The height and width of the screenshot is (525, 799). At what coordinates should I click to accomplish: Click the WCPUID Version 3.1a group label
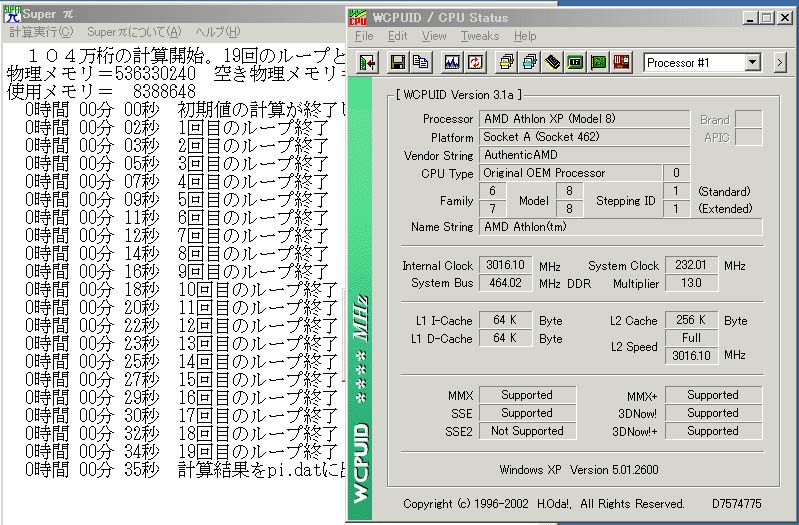coord(459,95)
